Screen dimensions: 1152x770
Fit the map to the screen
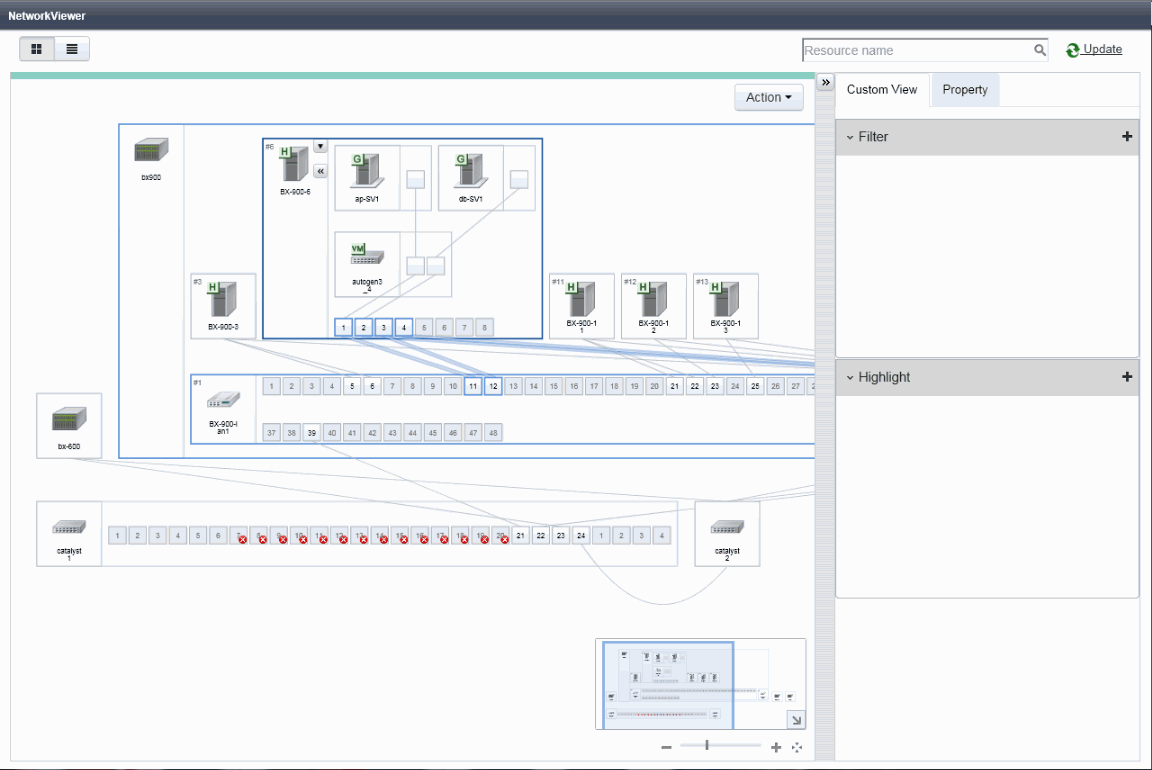tap(797, 747)
